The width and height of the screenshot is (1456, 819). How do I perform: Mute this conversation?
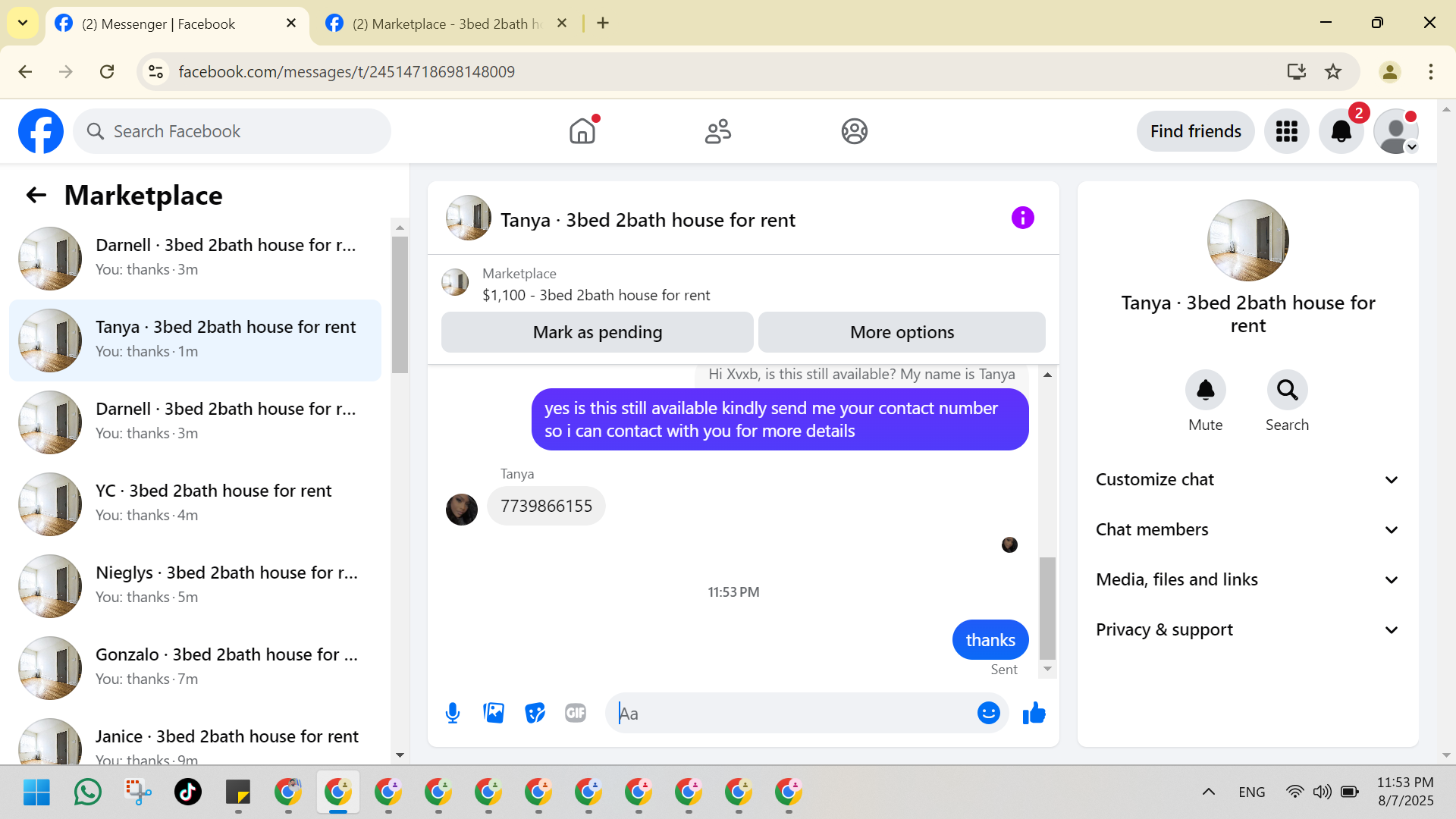pyautogui.click(x=1205, y=391)
